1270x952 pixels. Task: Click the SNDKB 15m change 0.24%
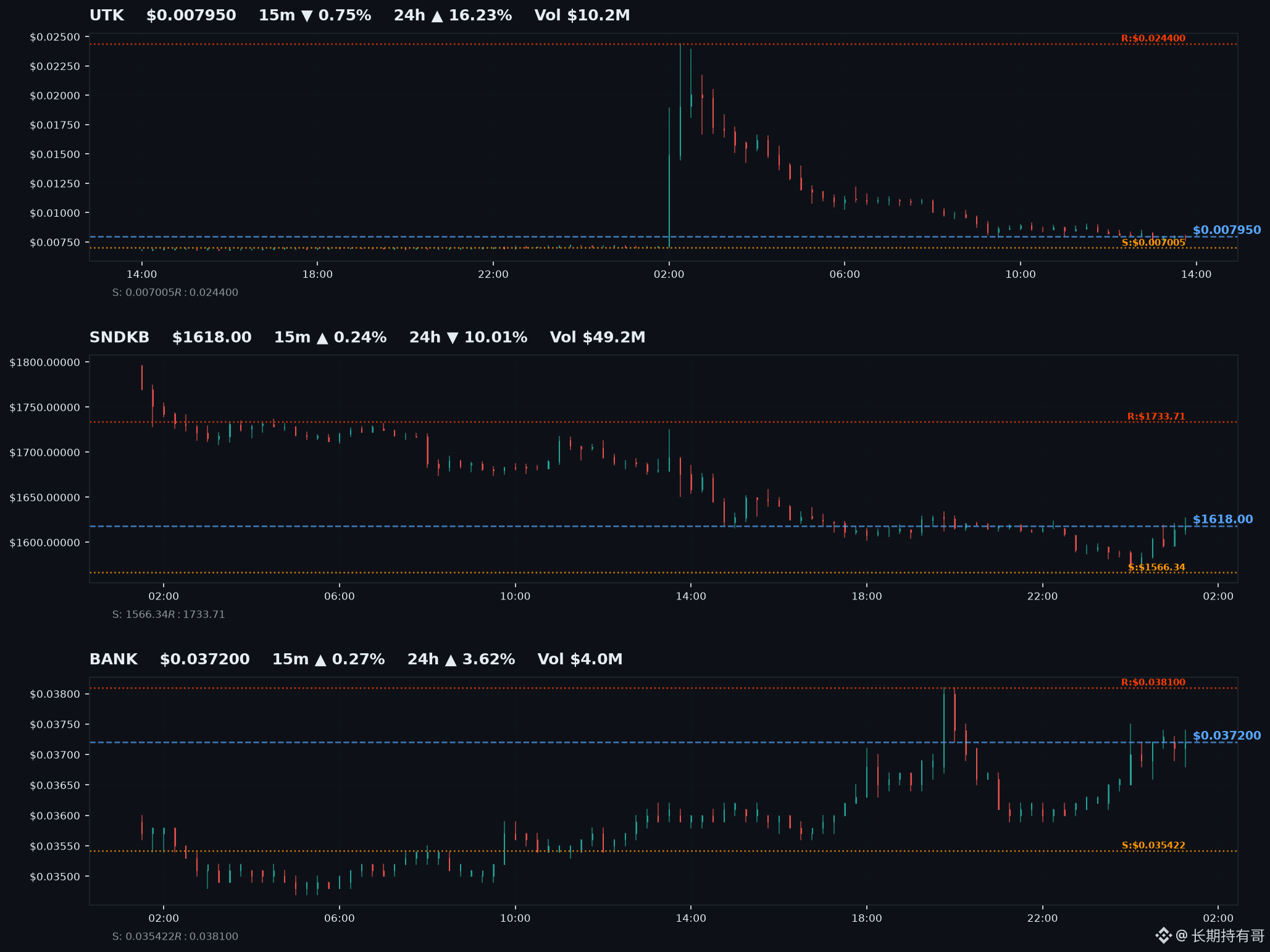tap(330, 338)
